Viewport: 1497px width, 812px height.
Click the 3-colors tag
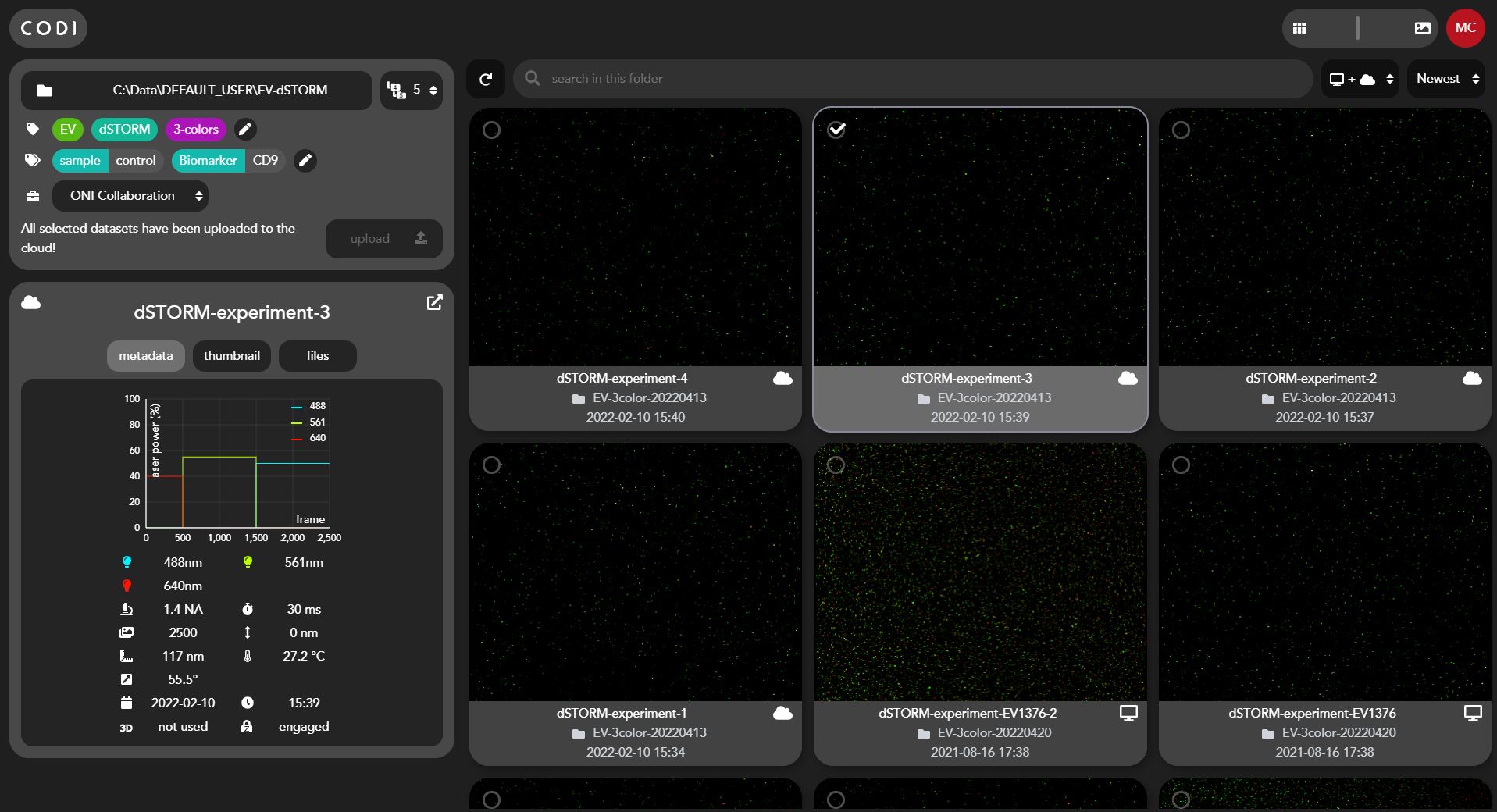tap(196, 130)
